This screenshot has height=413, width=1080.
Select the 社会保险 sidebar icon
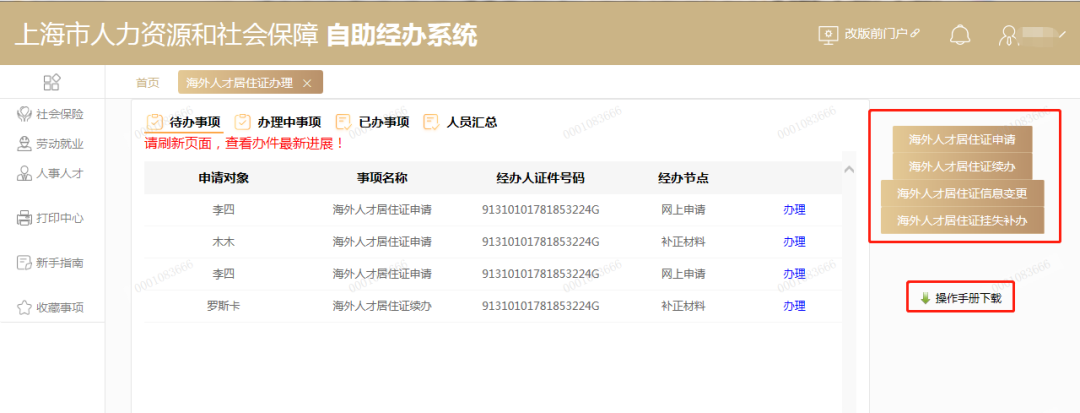tap(25, 114)
